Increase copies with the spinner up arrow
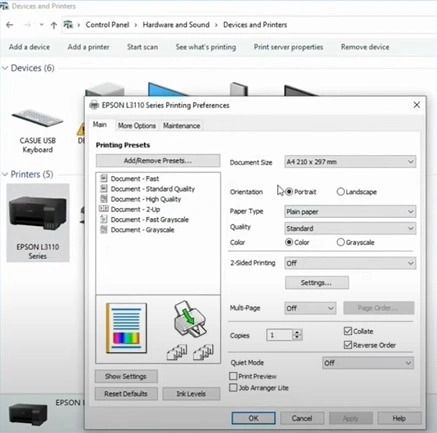 [x=297, y=332]
